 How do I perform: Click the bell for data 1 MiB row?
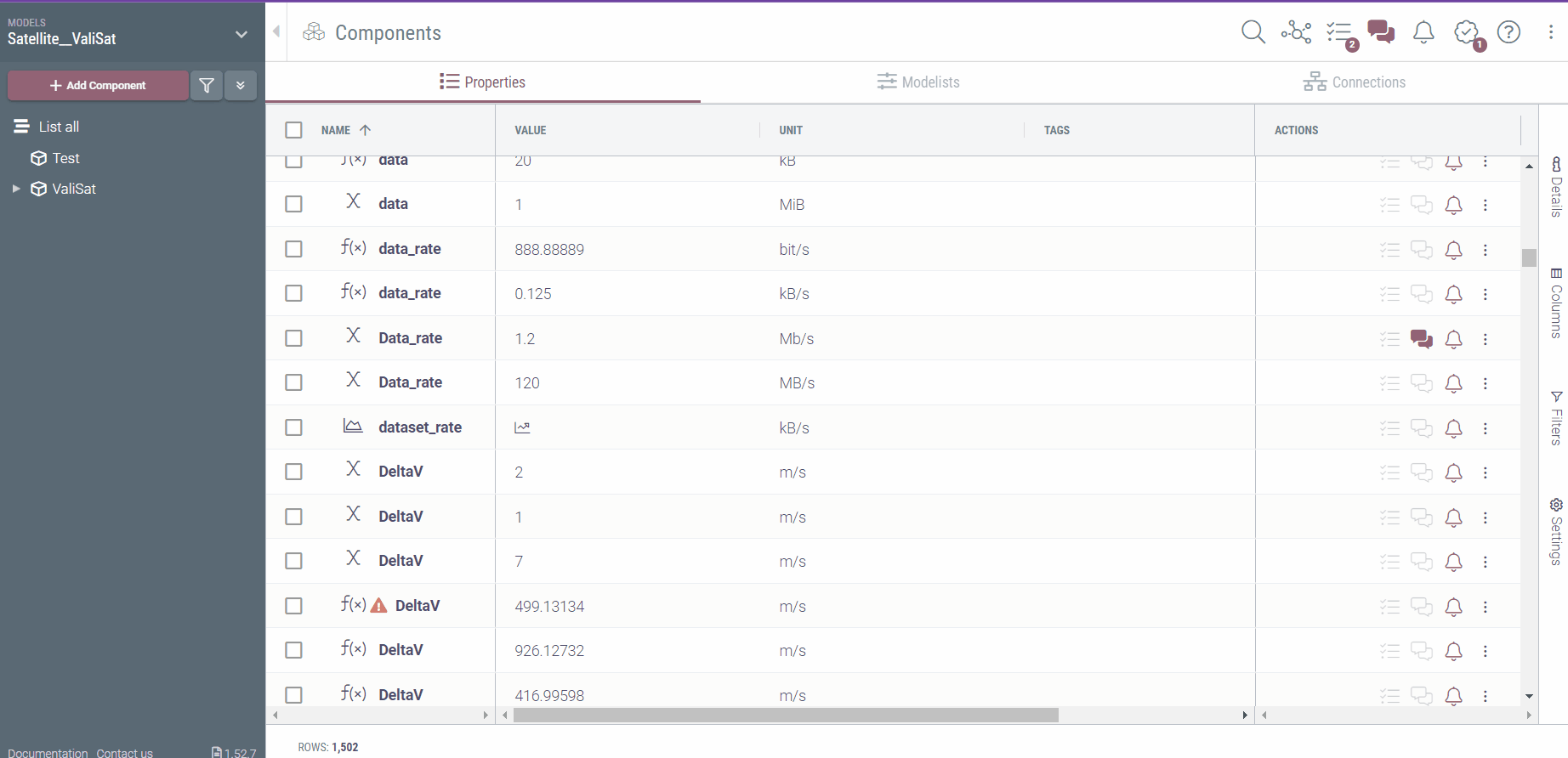[1454, 205]
